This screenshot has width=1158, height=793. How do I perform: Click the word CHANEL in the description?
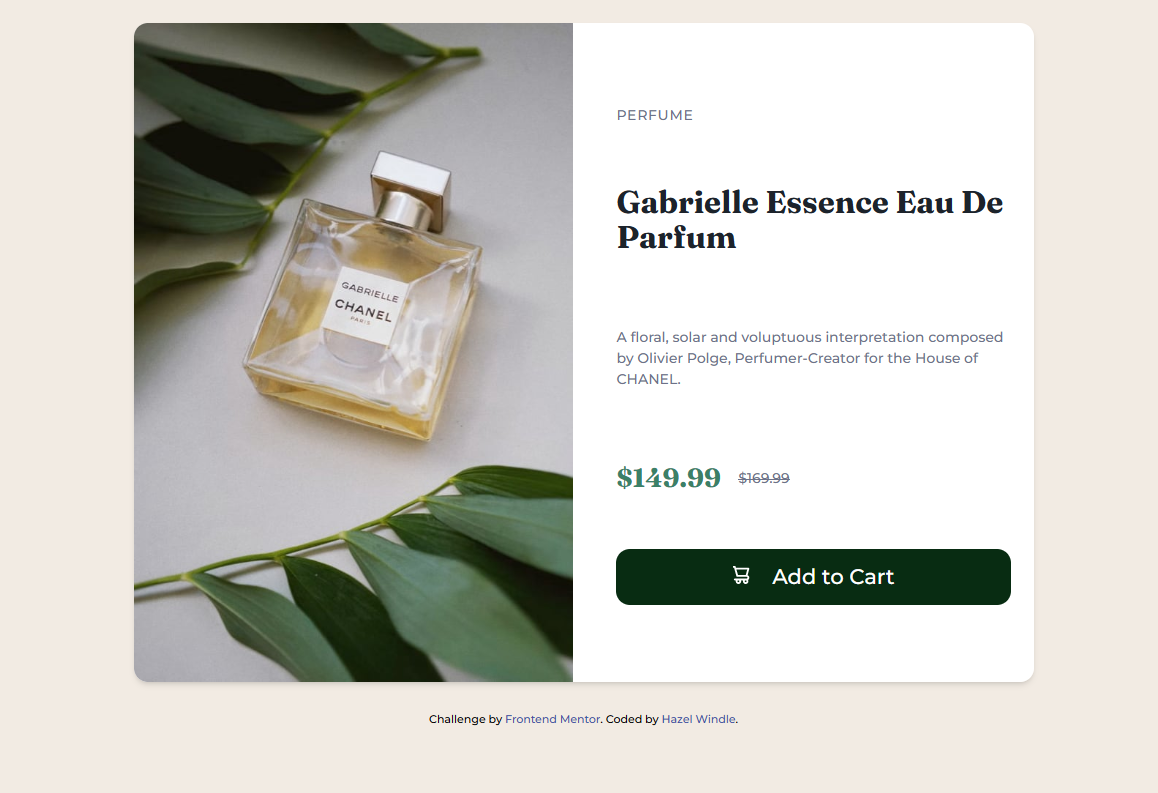647,379
